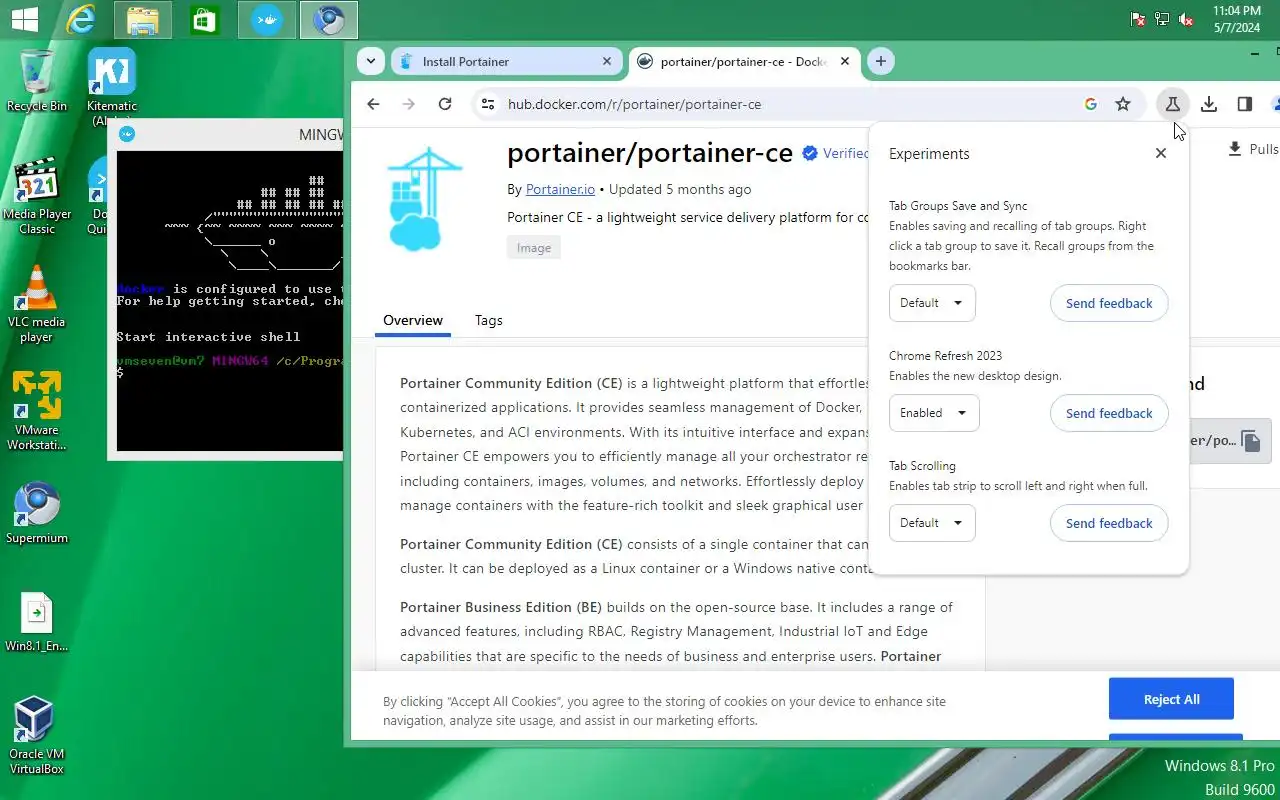Open VMware Workstation desktop shortcut
This screenshot has height=800, width=1280.
[37, 412]
